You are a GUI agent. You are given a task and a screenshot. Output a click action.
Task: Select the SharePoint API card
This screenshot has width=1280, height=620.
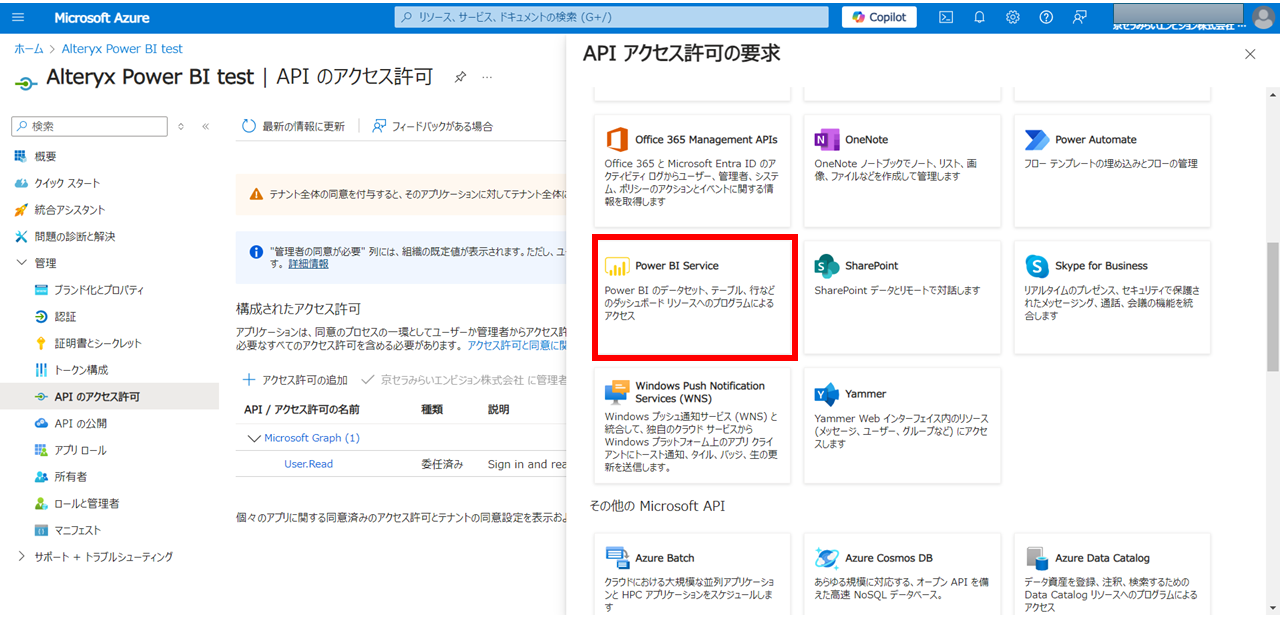tap(902, 297)
